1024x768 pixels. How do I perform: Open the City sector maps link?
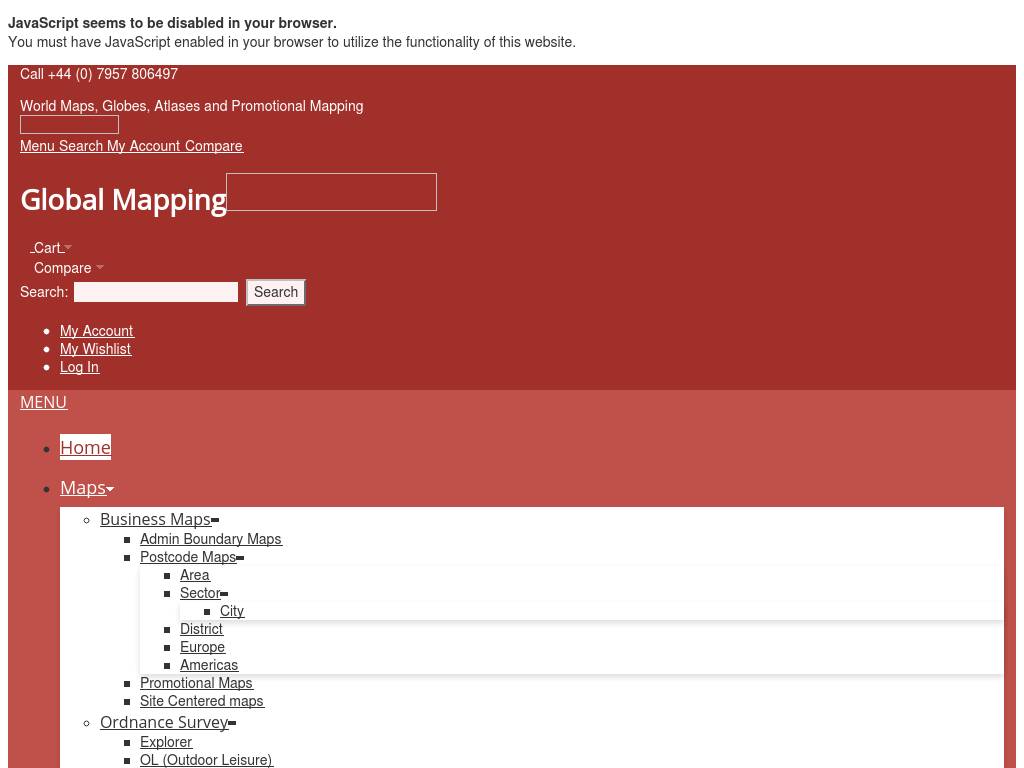pyautogui.click(x=231, y=611)
